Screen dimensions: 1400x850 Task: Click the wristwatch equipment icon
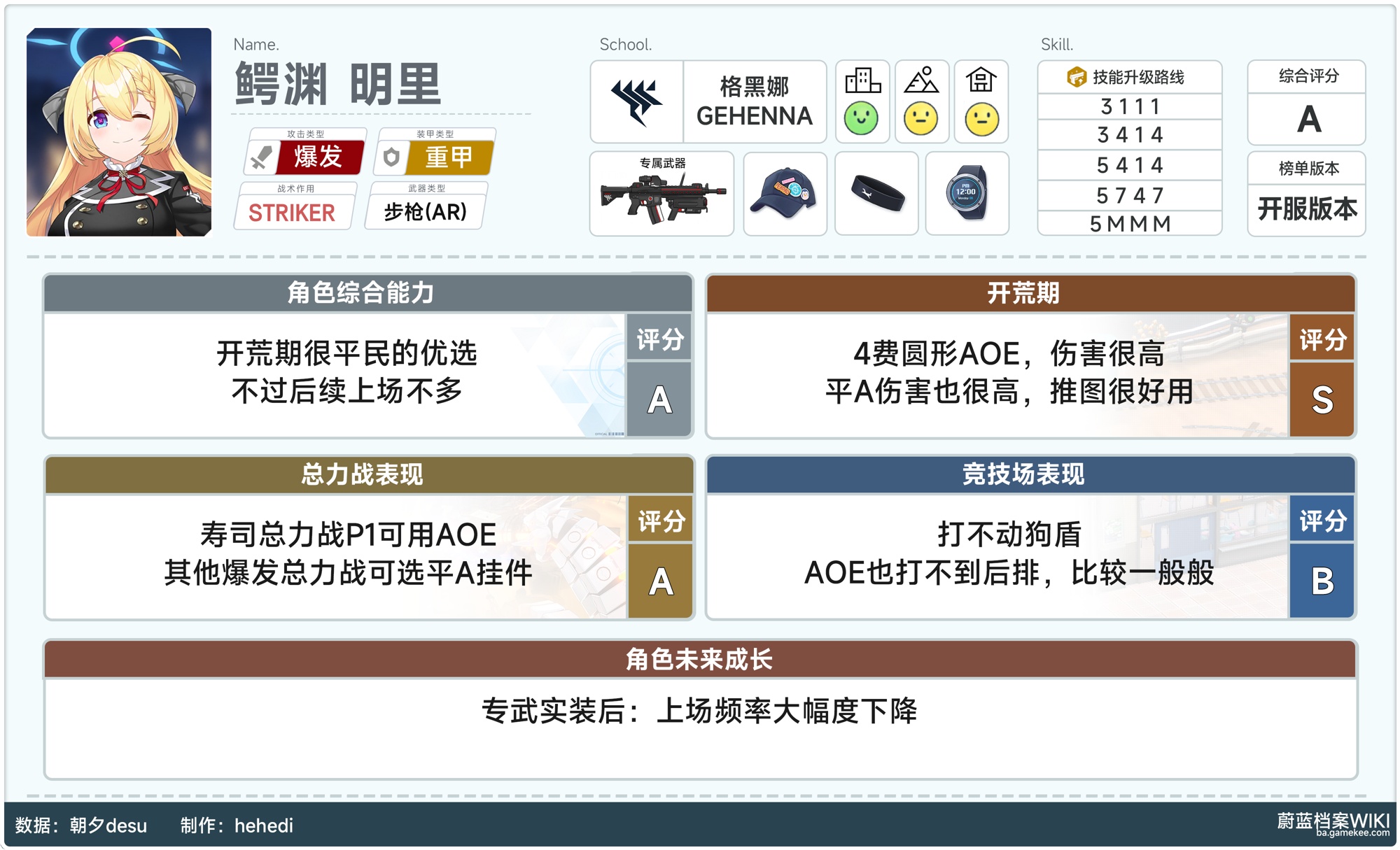pyautogui.click(x=967, y=193)
